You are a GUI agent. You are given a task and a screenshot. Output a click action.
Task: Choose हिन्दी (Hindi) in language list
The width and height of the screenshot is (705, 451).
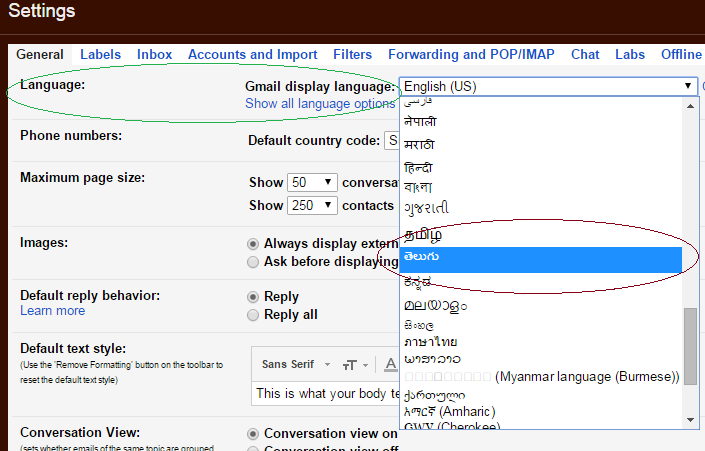[540, 168]
